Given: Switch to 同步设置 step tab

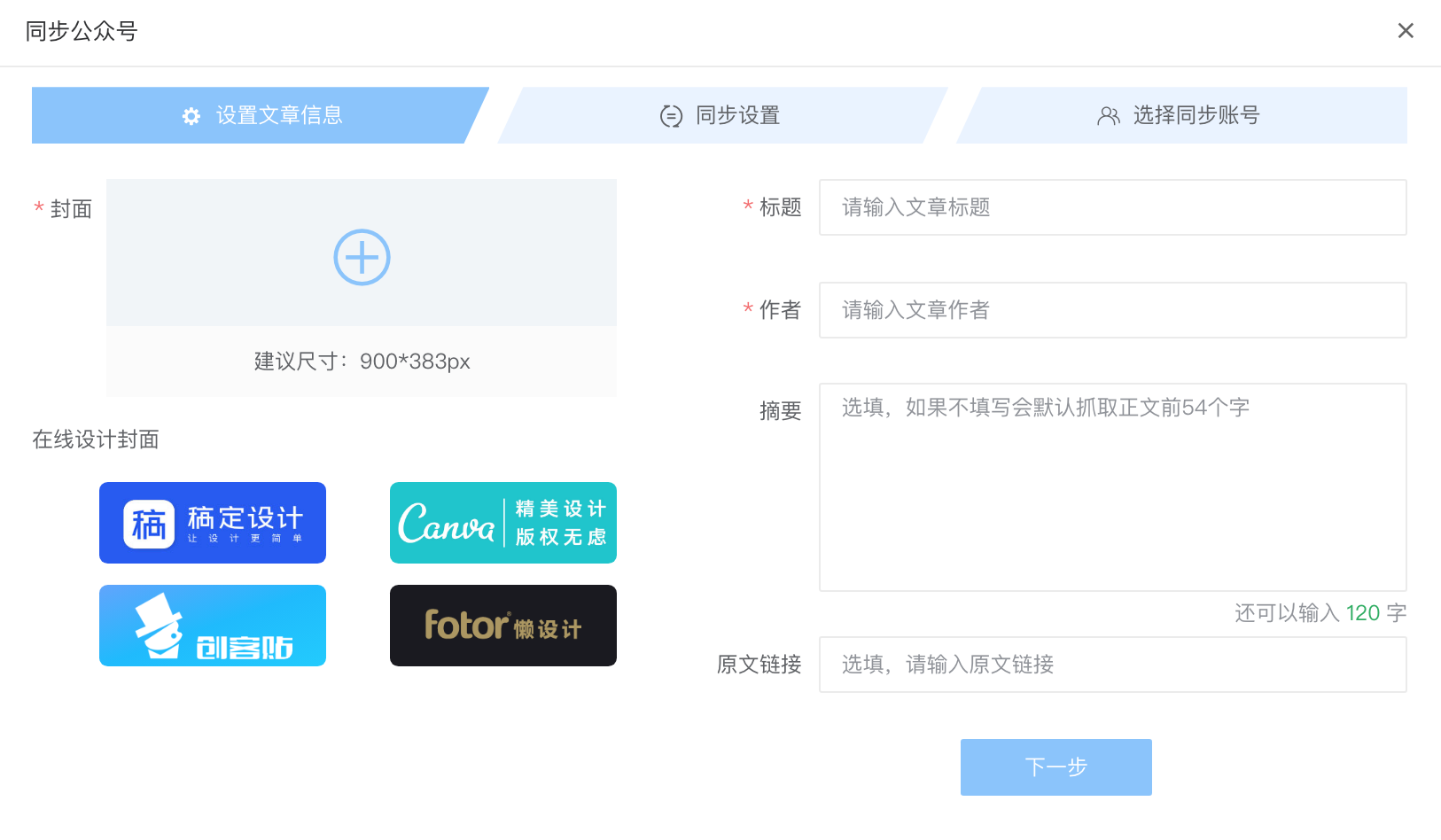Looking at the screenshot, I should [x=721, y=115].
